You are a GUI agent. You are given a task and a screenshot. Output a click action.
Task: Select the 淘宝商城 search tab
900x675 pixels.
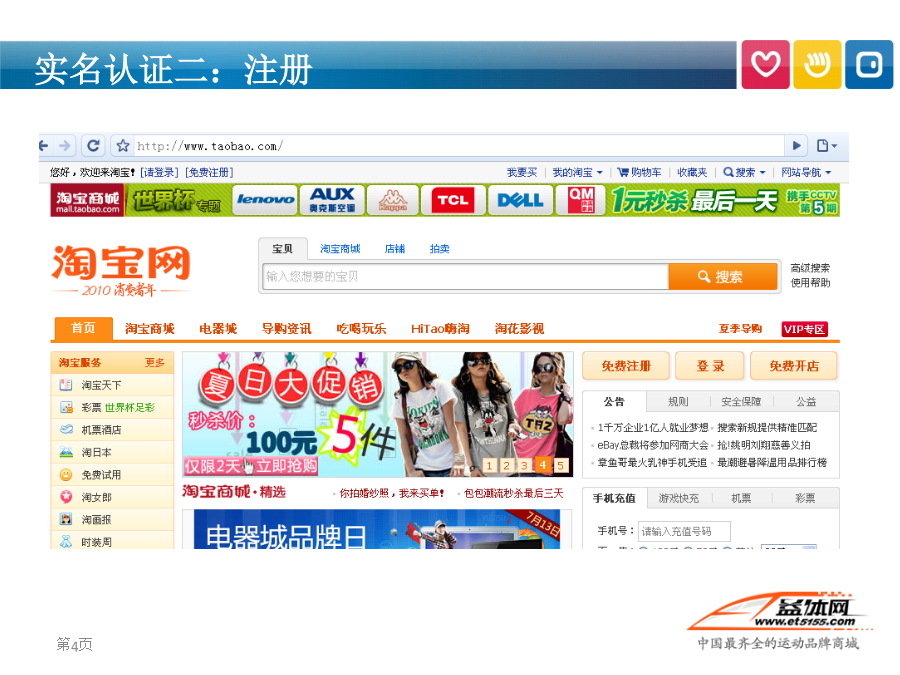[x=340, y=249]
